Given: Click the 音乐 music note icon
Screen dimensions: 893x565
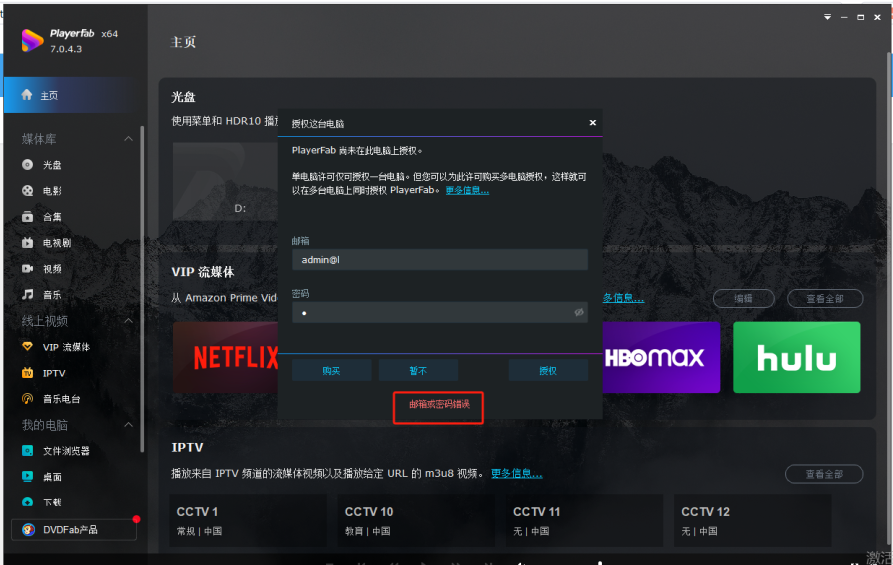Looking at the screenshot, I should pyautogui.click(x=27, y=294).
